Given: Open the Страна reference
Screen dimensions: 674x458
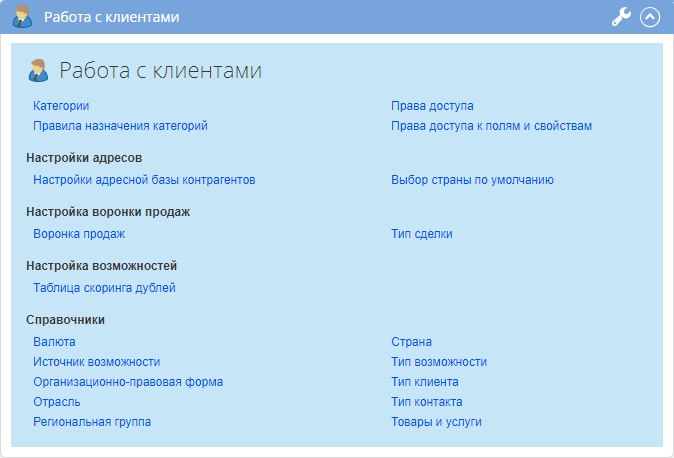Looking at the screenshot, I should coord(411,342).
